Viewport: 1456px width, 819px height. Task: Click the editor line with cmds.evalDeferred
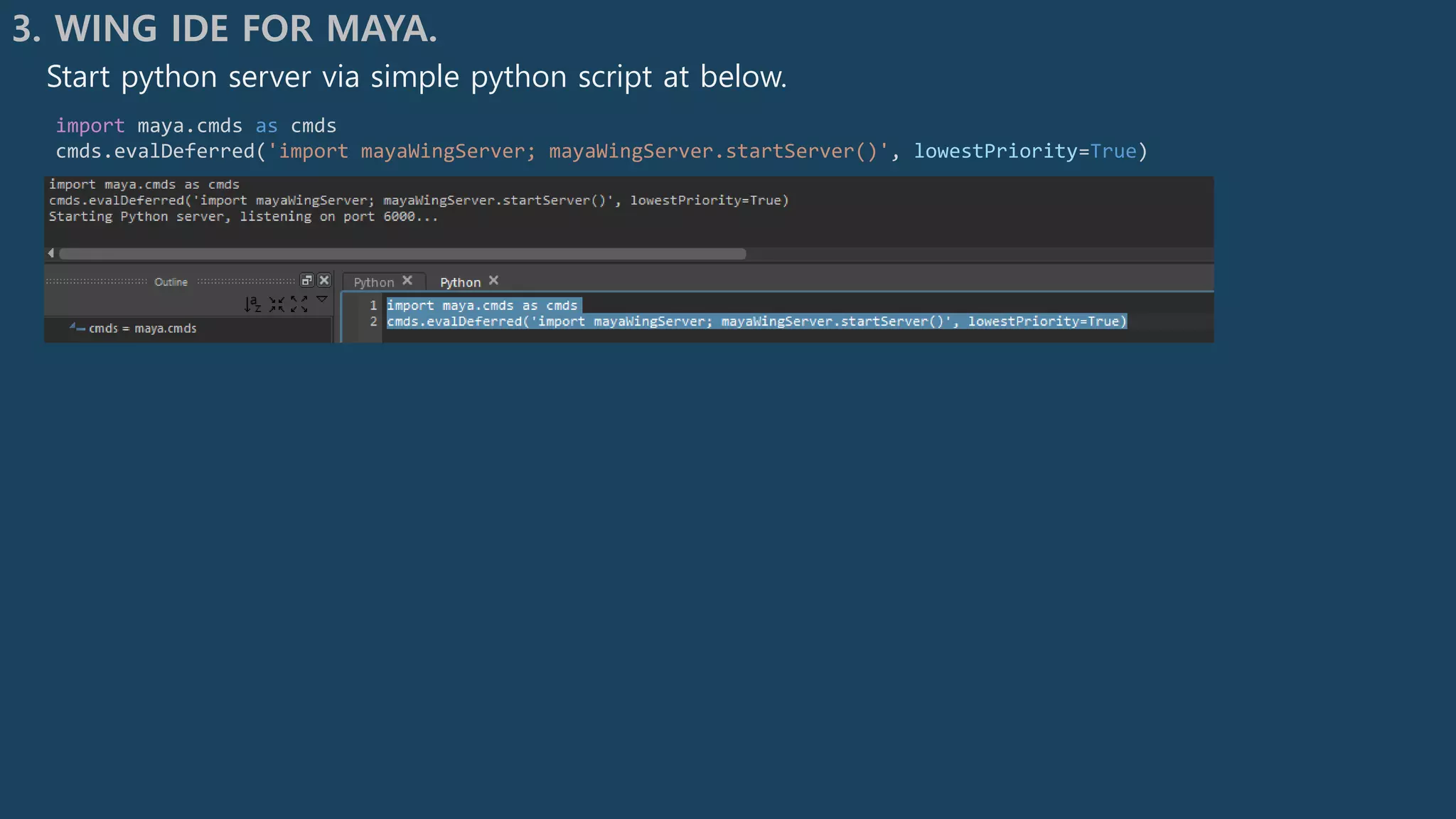pyautogui.click(x=757, y=322)
